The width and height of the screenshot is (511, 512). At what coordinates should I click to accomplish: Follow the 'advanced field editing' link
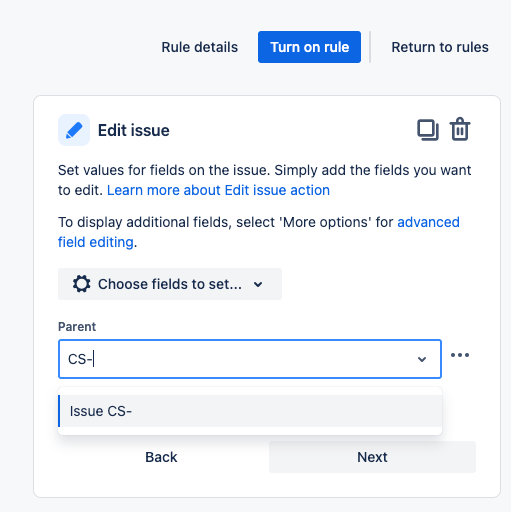pos(259,232)
